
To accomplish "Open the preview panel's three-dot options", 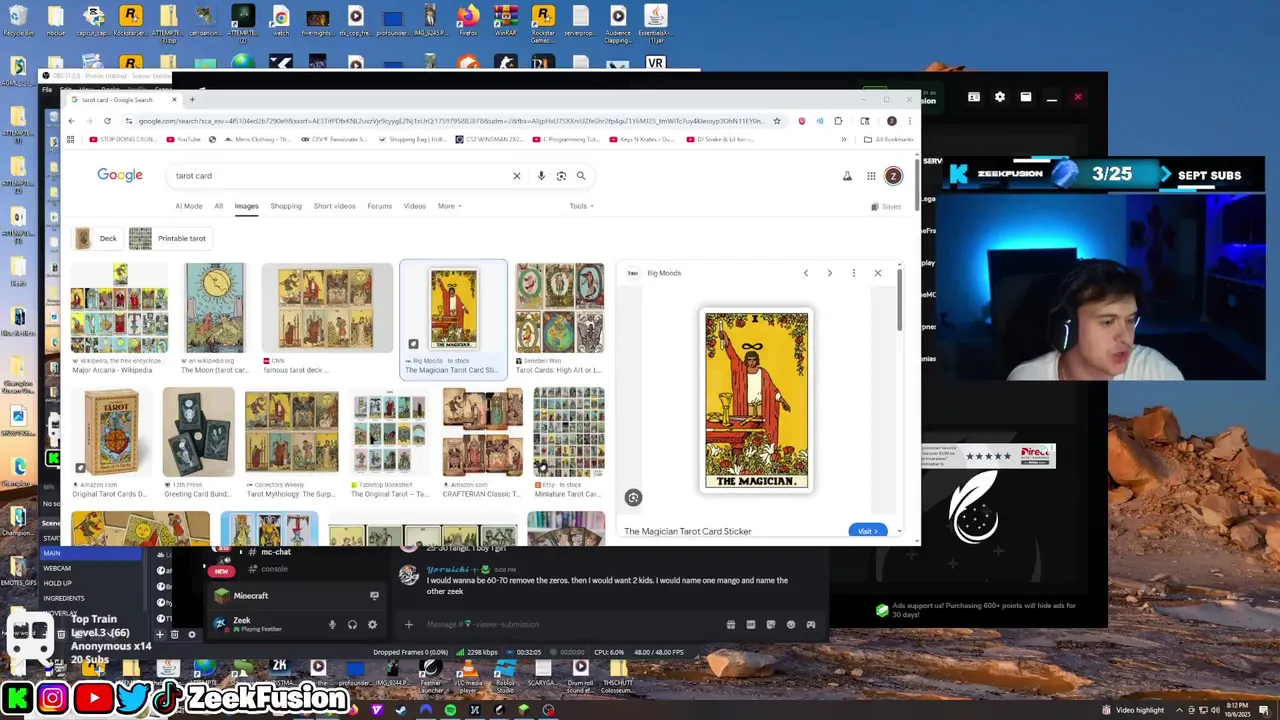I will click(853, 273).
